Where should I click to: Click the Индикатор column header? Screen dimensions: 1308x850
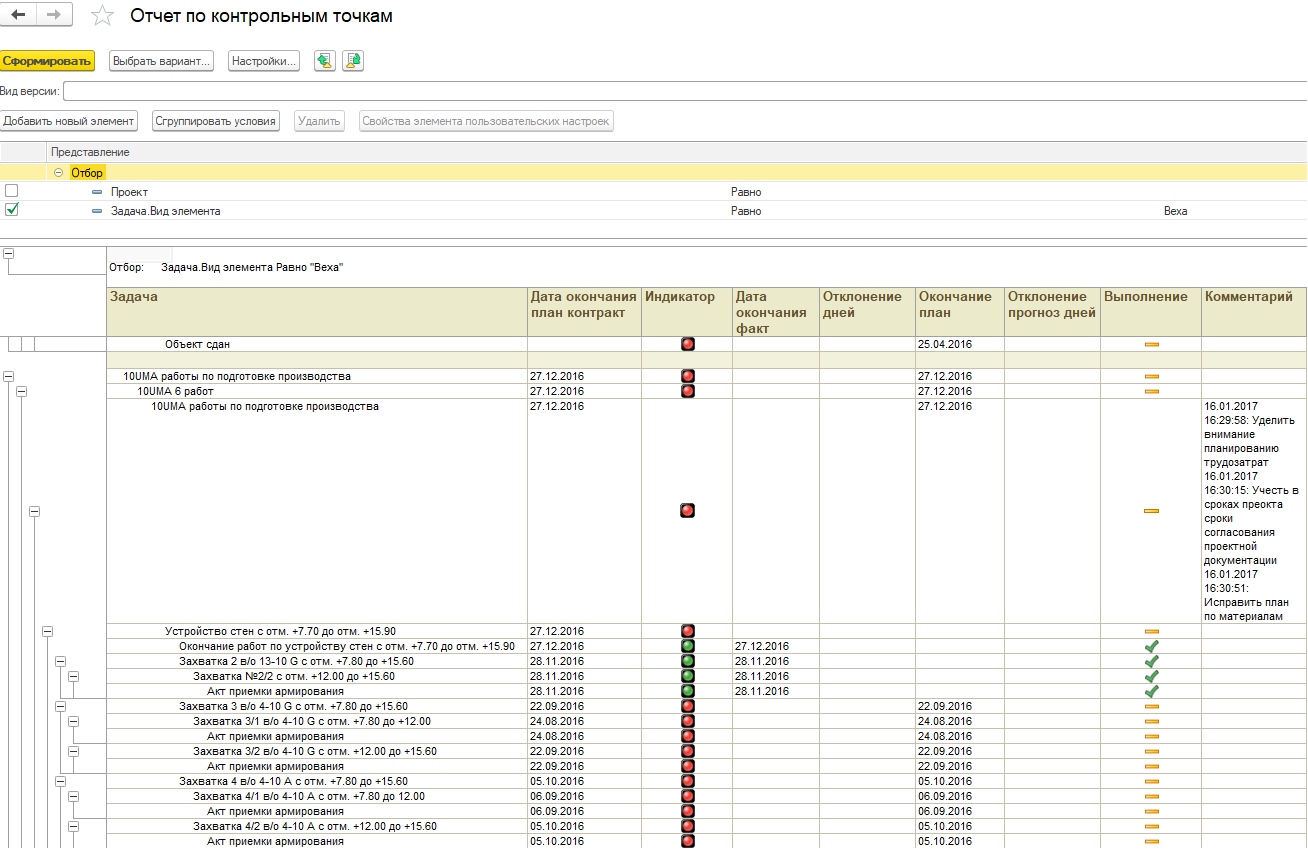point(686,312)
